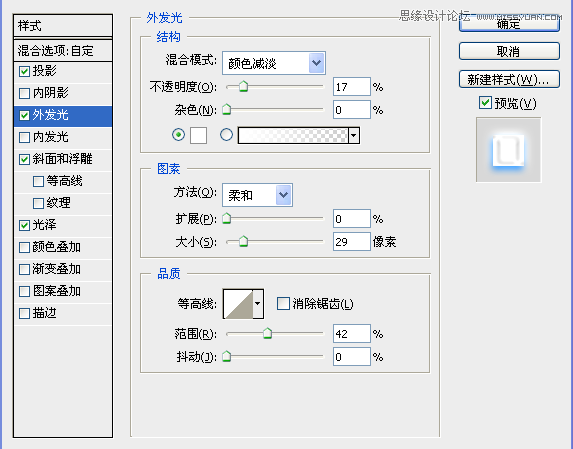This screenshot has height=449, width=573.
Task: Toggle the 外发光 checkbox
Action: click(24, 115)
